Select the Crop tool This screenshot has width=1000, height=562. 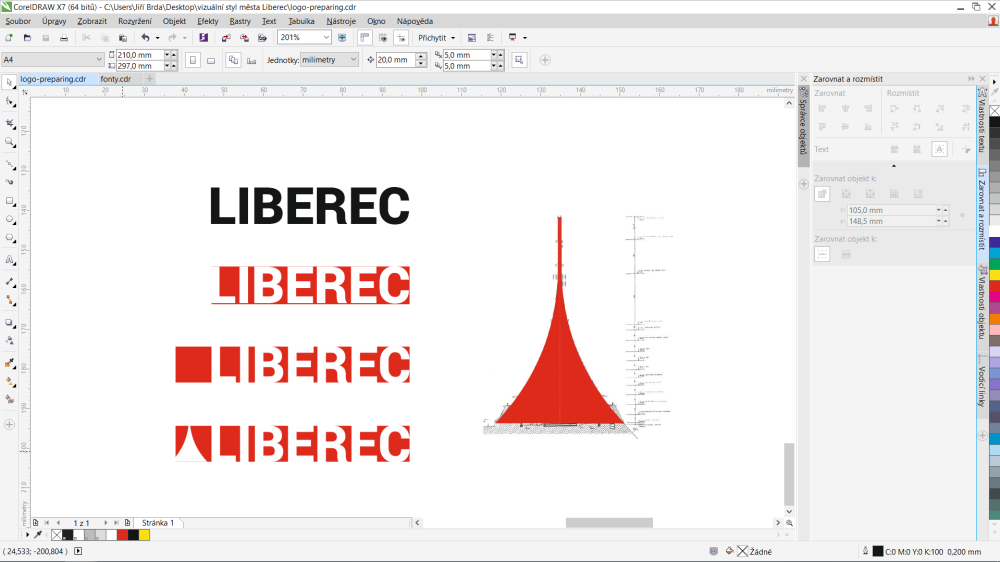point(10,122)
